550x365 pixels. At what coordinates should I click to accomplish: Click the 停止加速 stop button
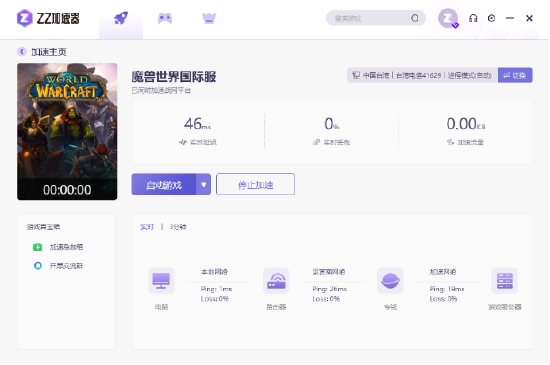pyautogui.click(x=255, y=184)
